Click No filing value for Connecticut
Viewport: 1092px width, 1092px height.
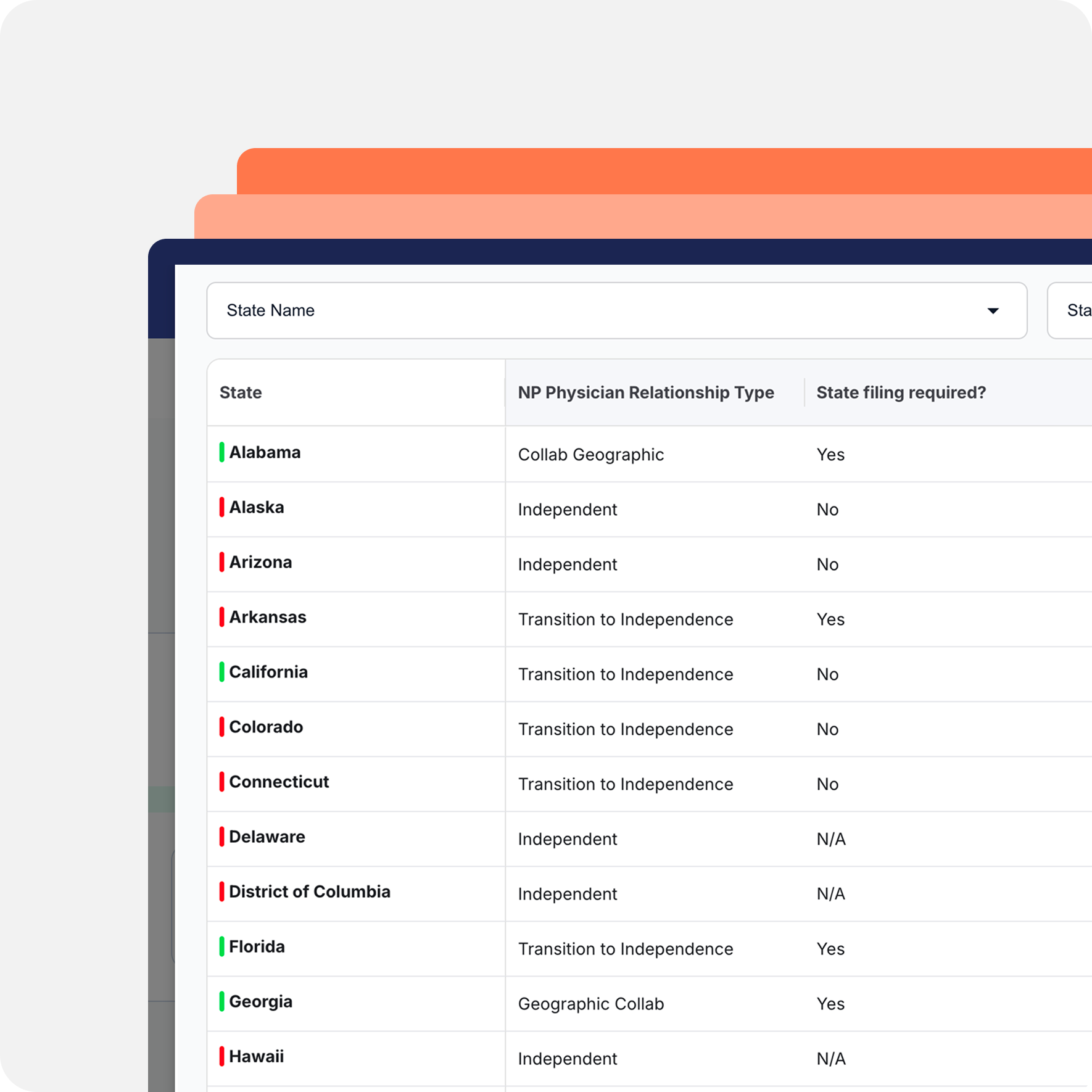point(827,784)
